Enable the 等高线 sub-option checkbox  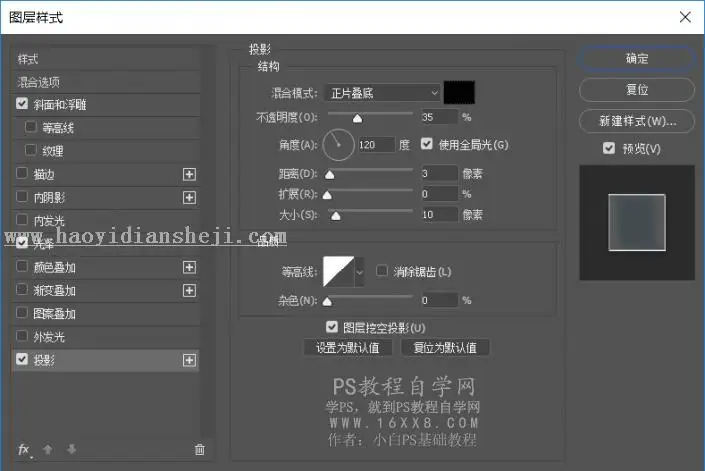coord(31,127)
